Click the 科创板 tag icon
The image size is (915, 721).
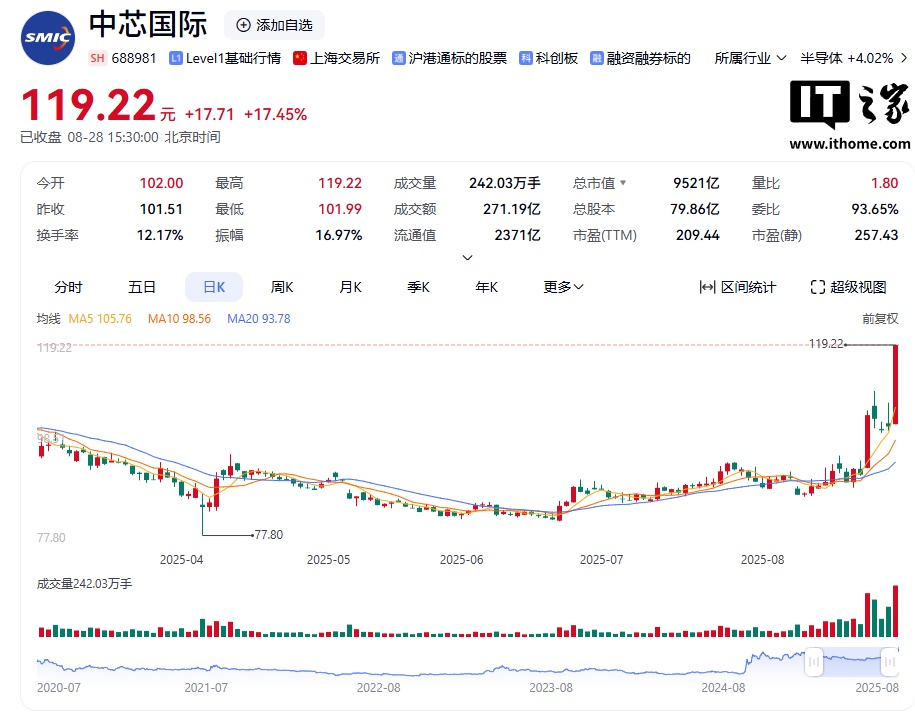coord(526,58)
